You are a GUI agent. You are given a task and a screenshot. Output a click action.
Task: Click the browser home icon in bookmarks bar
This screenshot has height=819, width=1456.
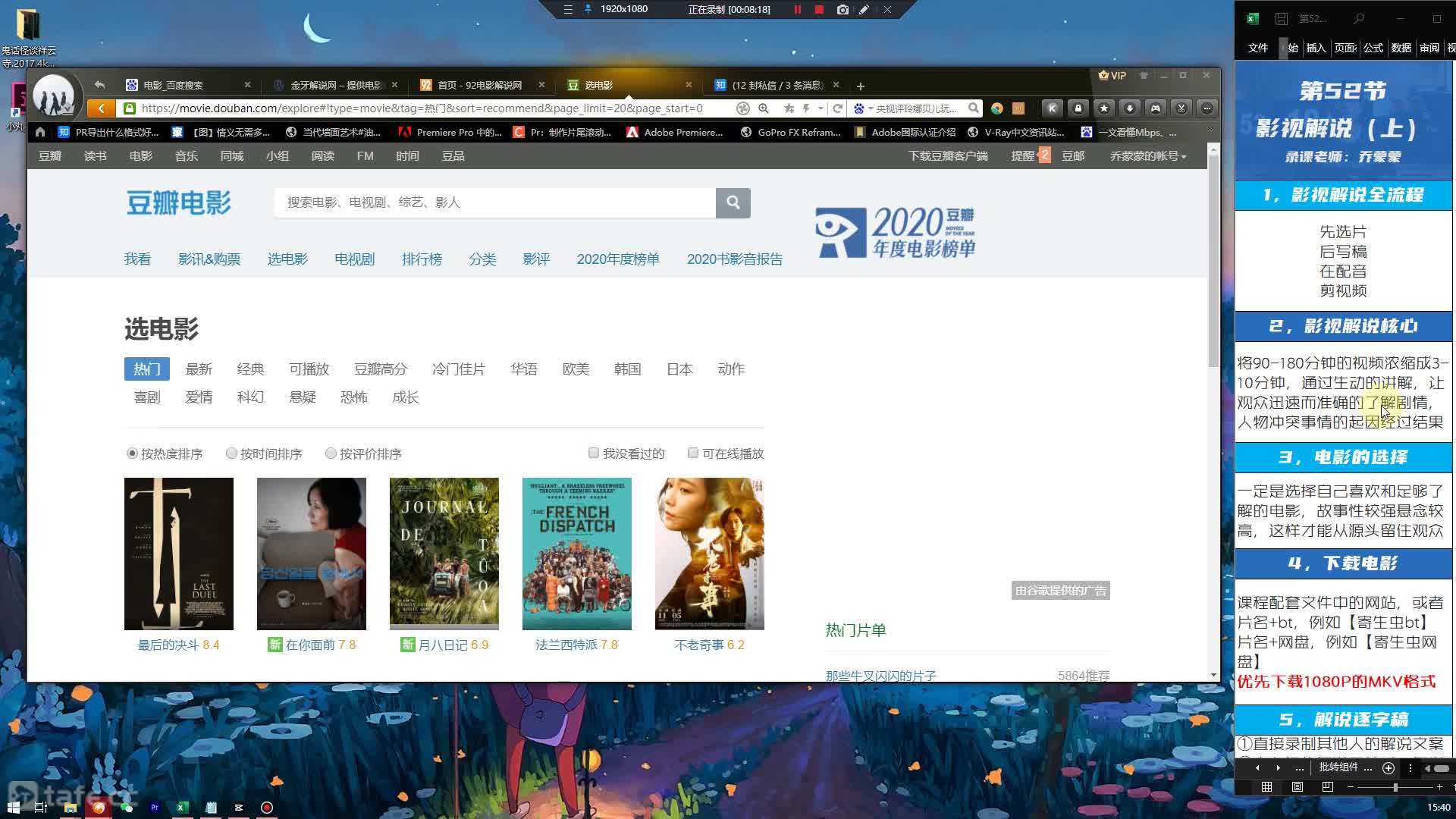40,132
